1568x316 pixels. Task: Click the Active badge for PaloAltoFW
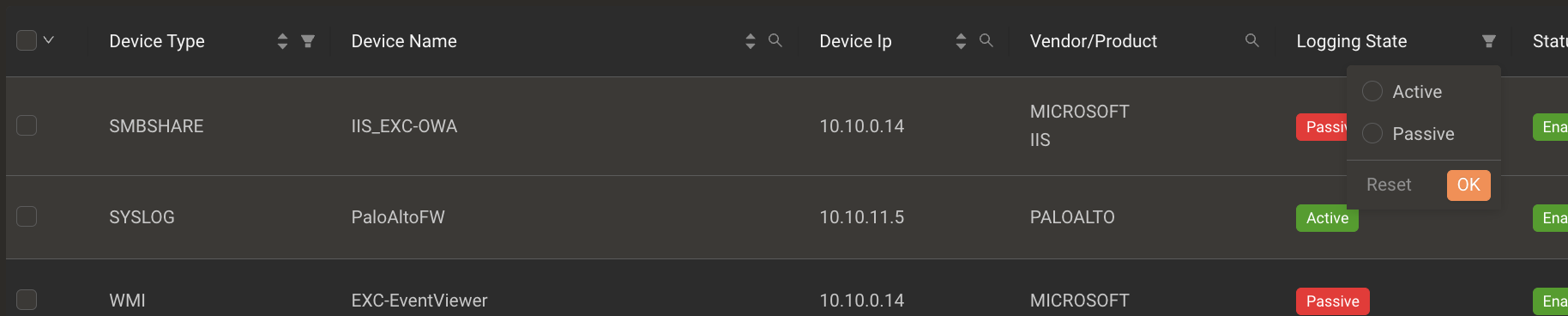[1327, 218]
